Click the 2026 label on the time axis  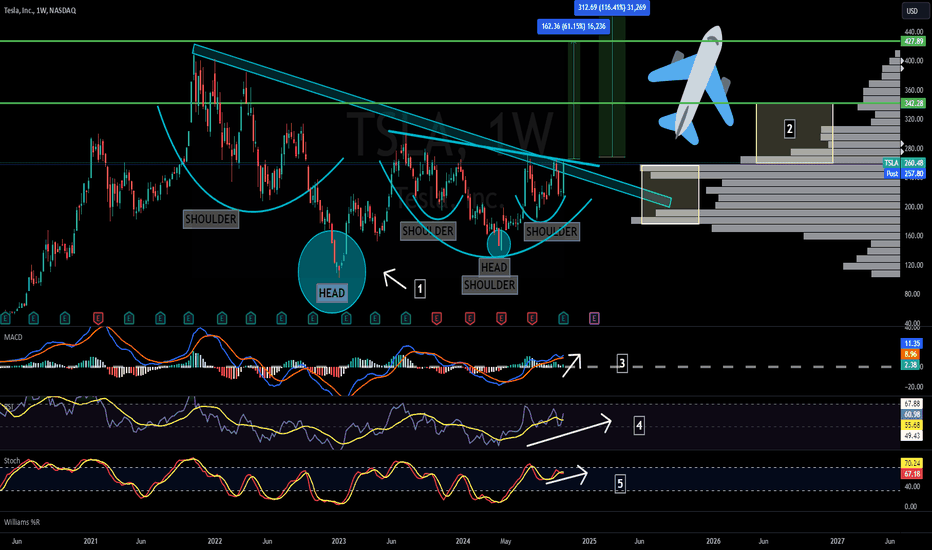click(x=713, y=541)
